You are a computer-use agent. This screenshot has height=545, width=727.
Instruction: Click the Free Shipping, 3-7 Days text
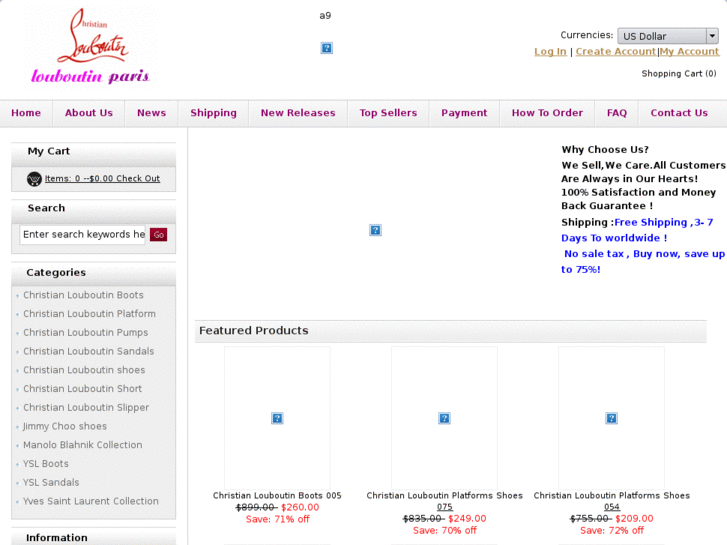[x=637, y=230]
